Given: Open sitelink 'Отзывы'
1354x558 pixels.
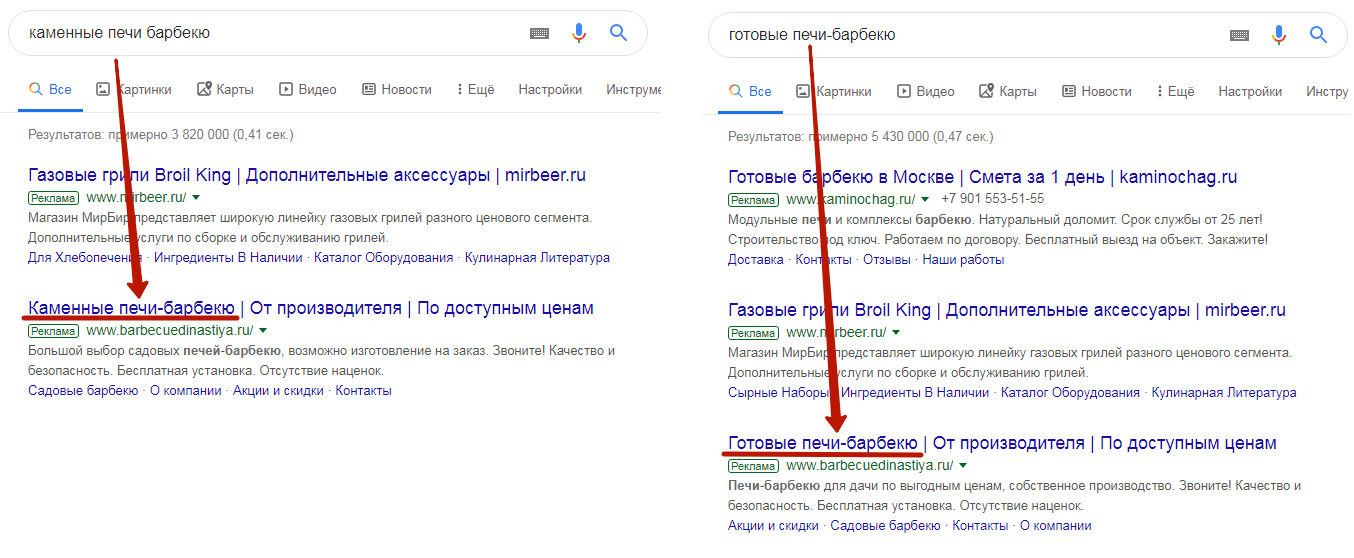Looking at the screenshot, I should coord(887,259).
